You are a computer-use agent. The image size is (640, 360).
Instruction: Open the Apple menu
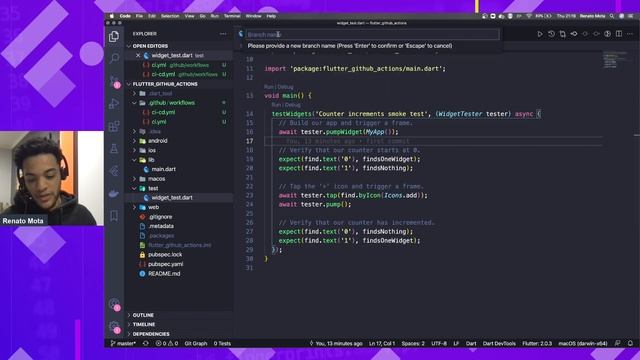pos(111,16)
